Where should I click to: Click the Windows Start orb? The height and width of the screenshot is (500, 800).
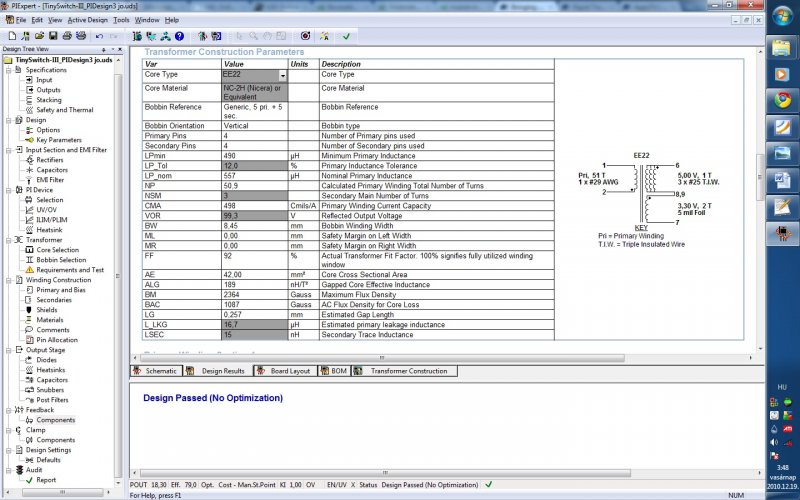[782, 16]
